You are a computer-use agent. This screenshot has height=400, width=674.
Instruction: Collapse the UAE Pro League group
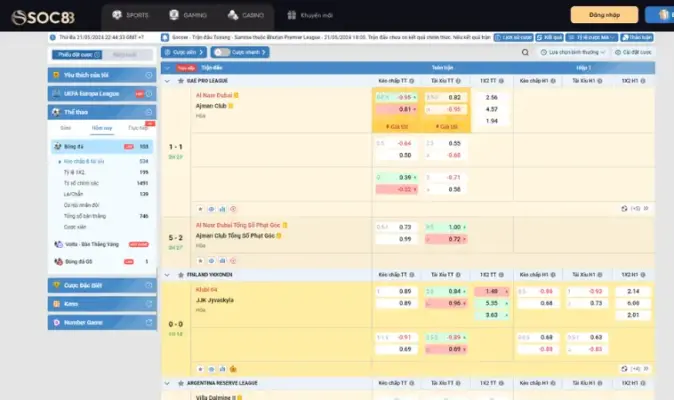[x=168, y=79]
